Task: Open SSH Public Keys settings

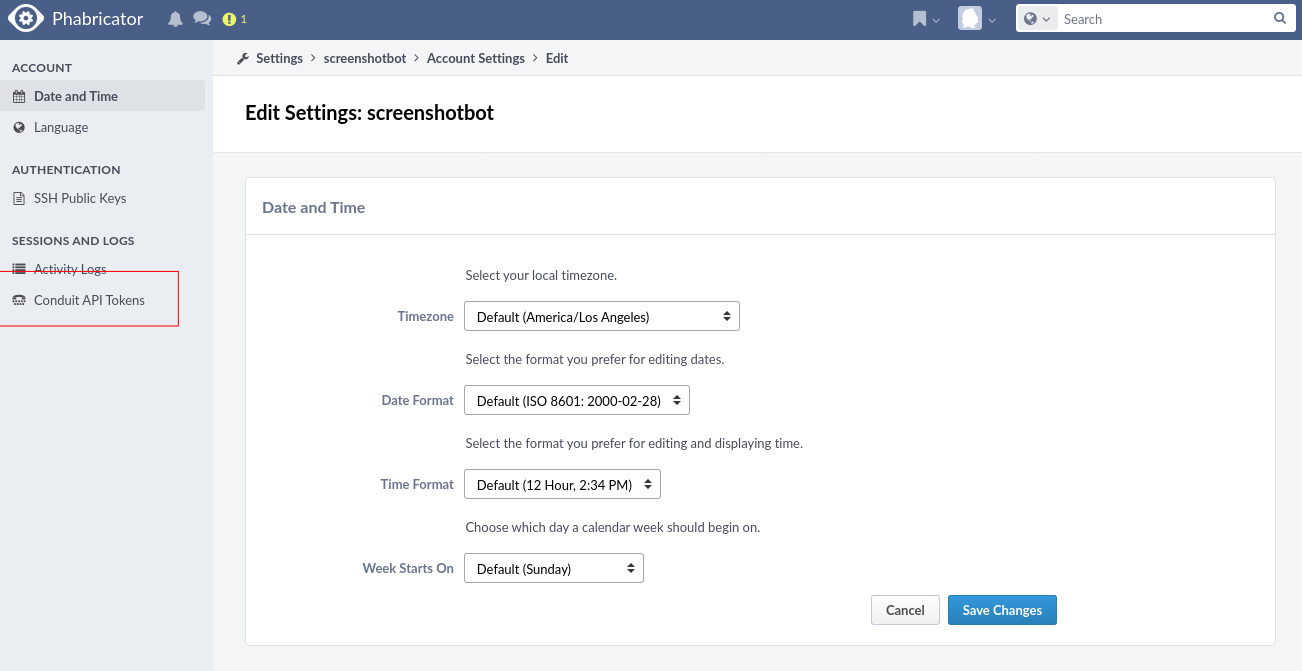Action: 80,199
